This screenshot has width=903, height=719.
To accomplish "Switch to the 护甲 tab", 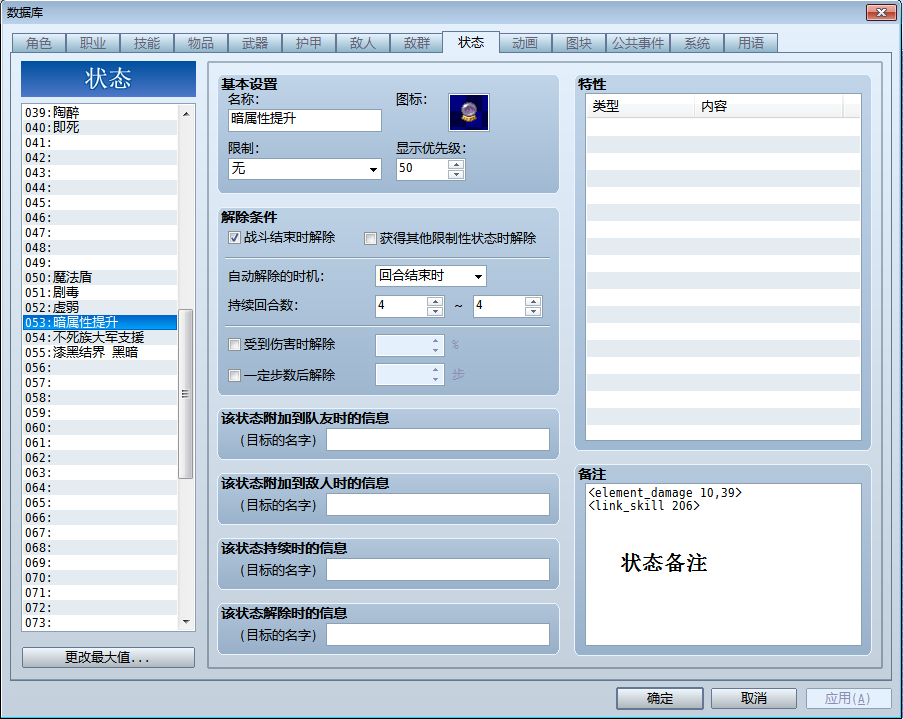I will [309, 43].
